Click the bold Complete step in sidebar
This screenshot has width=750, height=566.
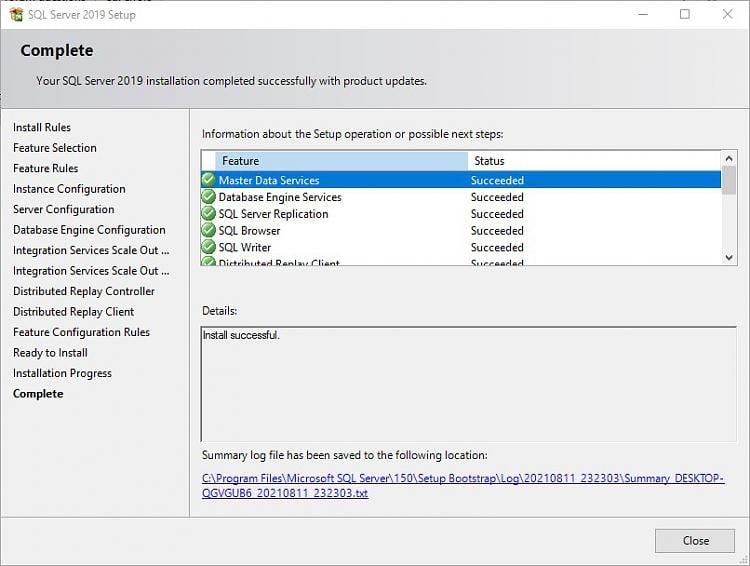point(38,394)
